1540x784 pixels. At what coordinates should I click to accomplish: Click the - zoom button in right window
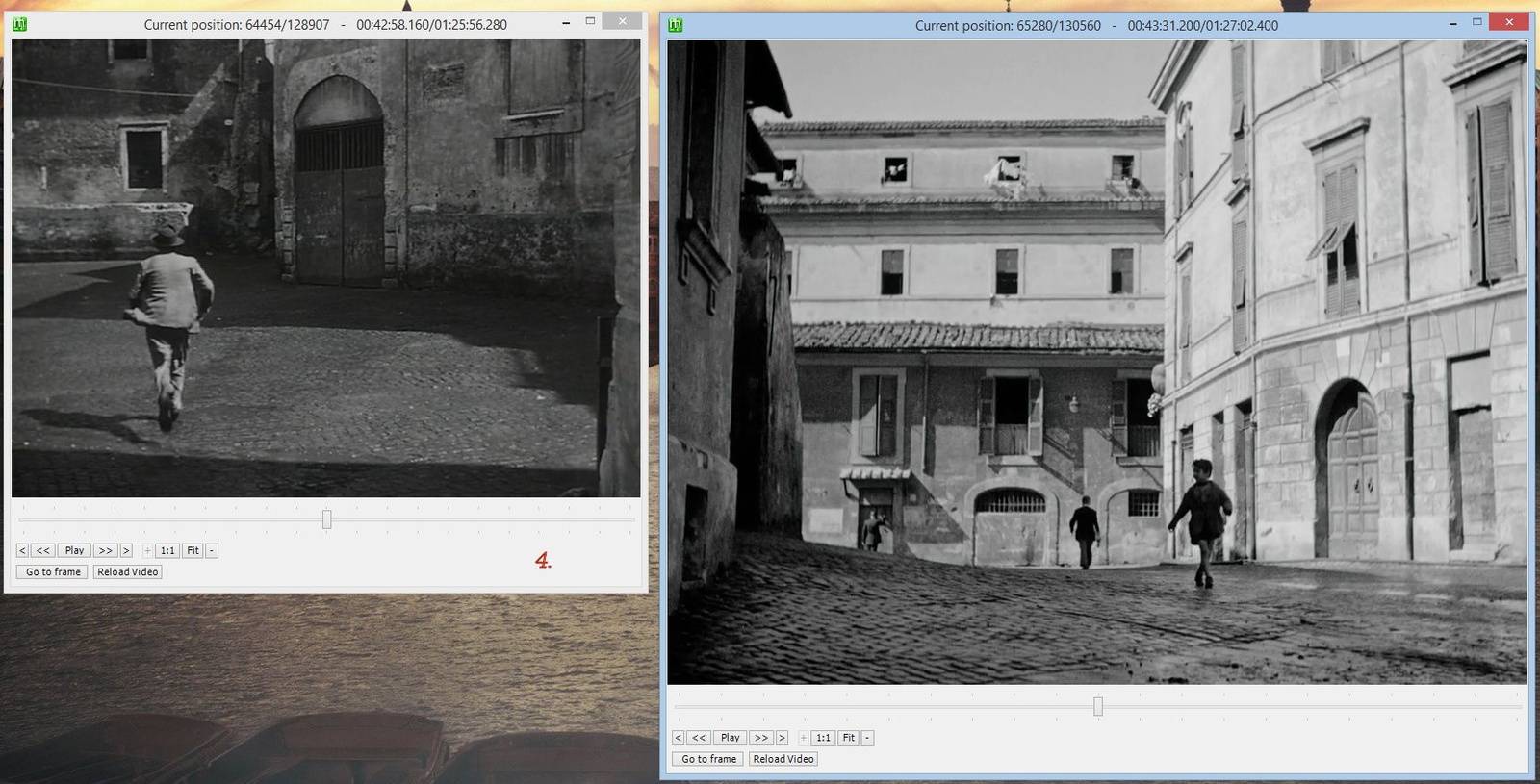click(867, 738)
